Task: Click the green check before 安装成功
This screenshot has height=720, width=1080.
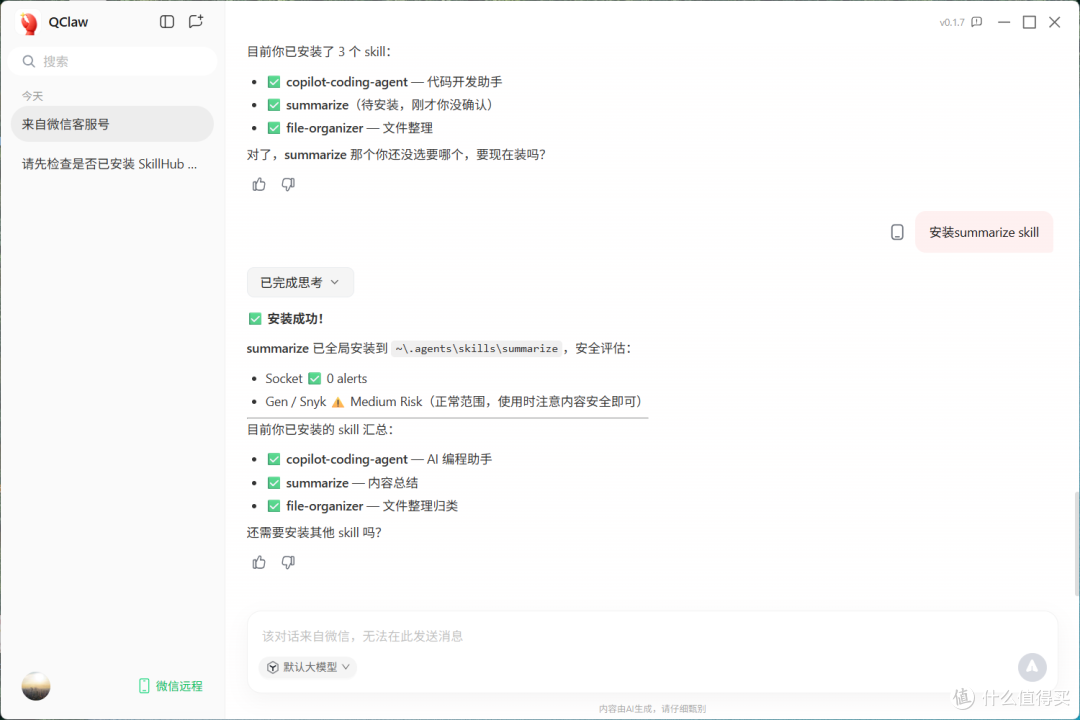Action: coord(255,318)
